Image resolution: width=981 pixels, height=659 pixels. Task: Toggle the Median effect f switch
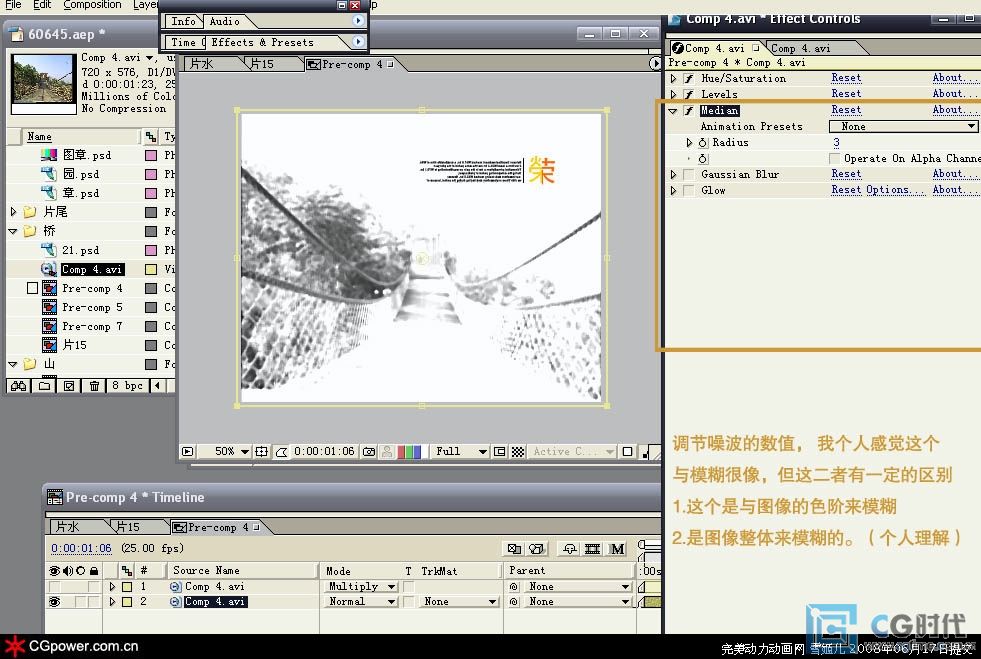coord(689,111)
